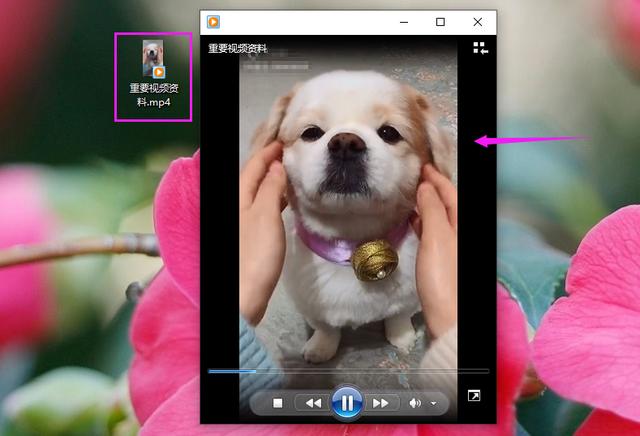This screenshot has height=436, width=640.
Task: Click the 重要视频资料 title in the player
Action: click(238, 49)
